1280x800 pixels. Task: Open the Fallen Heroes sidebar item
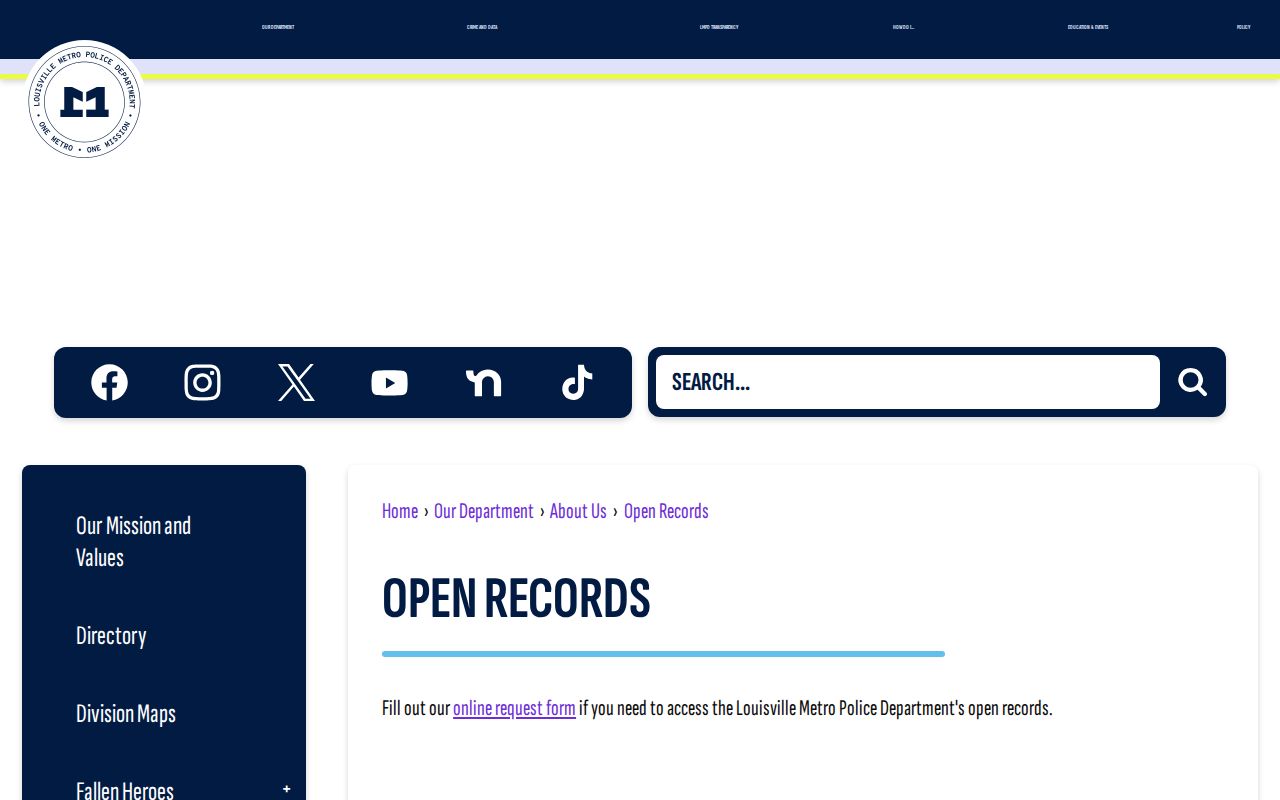coord(125,790)
